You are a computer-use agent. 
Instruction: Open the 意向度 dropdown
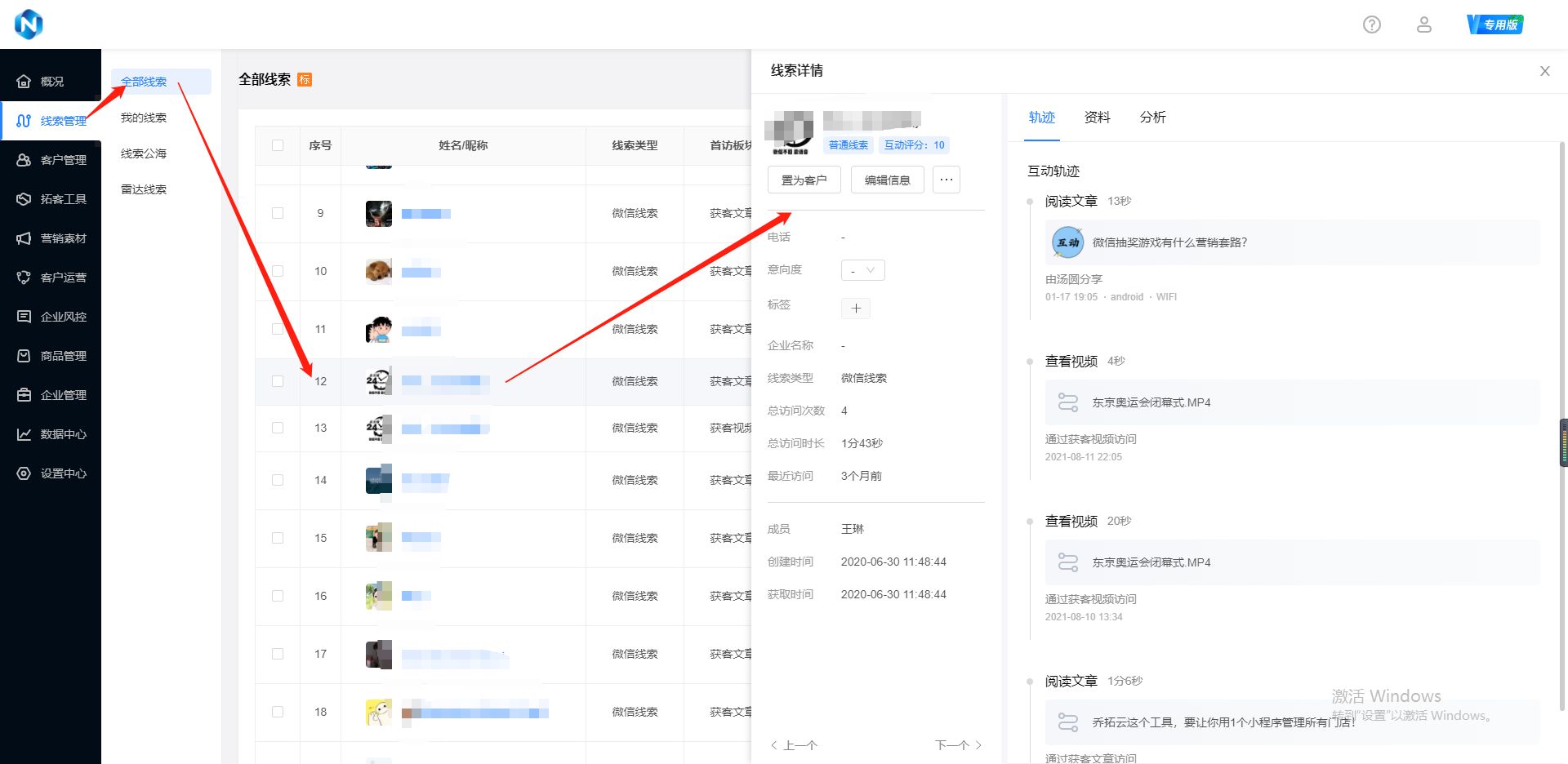click(862, 269)
